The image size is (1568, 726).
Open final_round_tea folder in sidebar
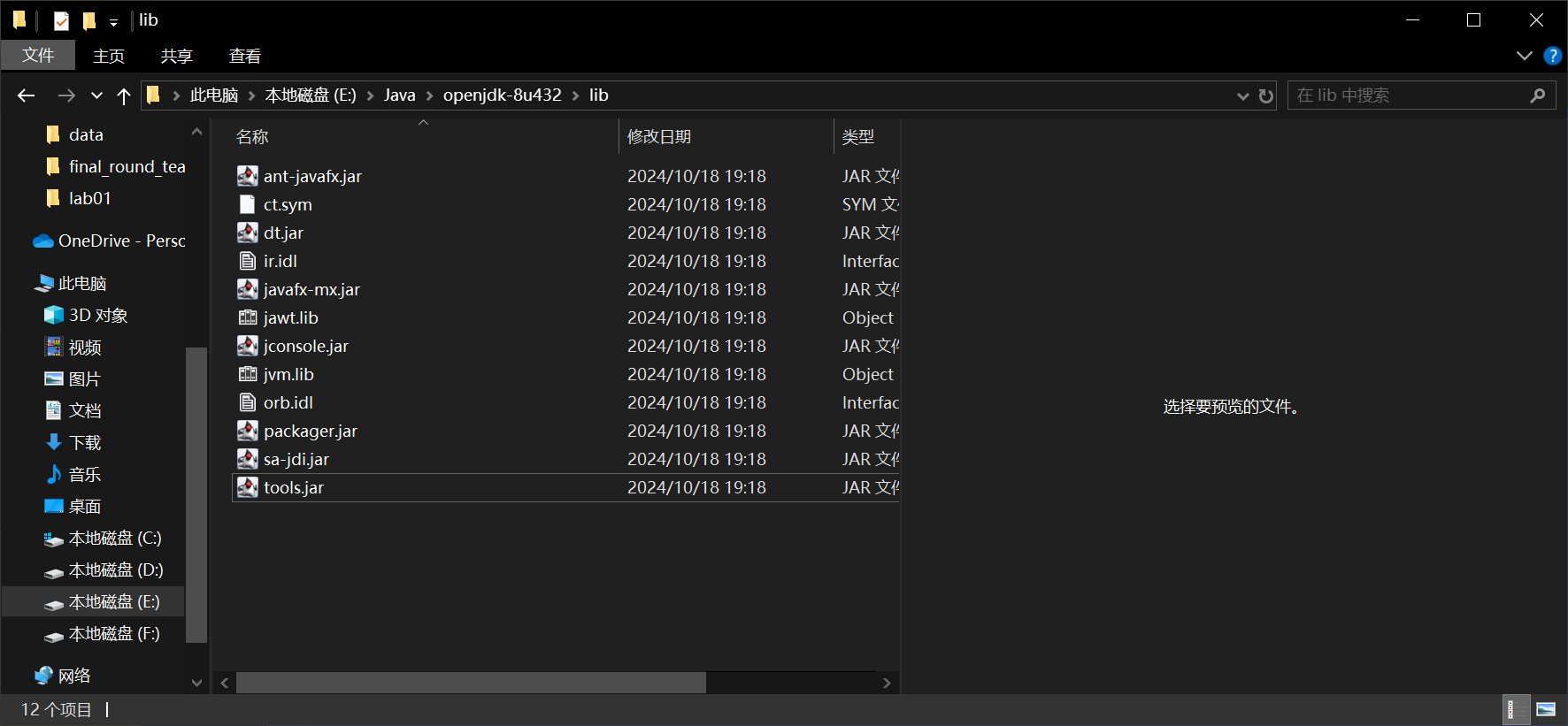[115, 166]
